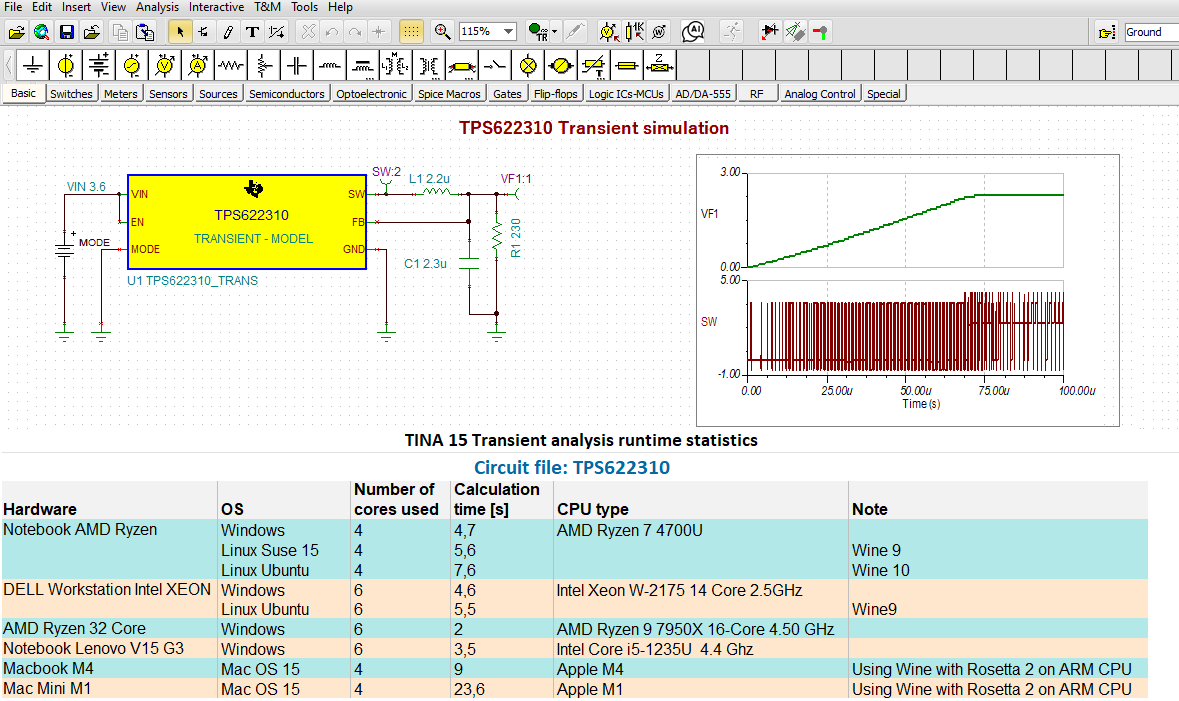Toggle the grid display button
Viewport: 1179px width, 701px height.
tap(410, 32)
